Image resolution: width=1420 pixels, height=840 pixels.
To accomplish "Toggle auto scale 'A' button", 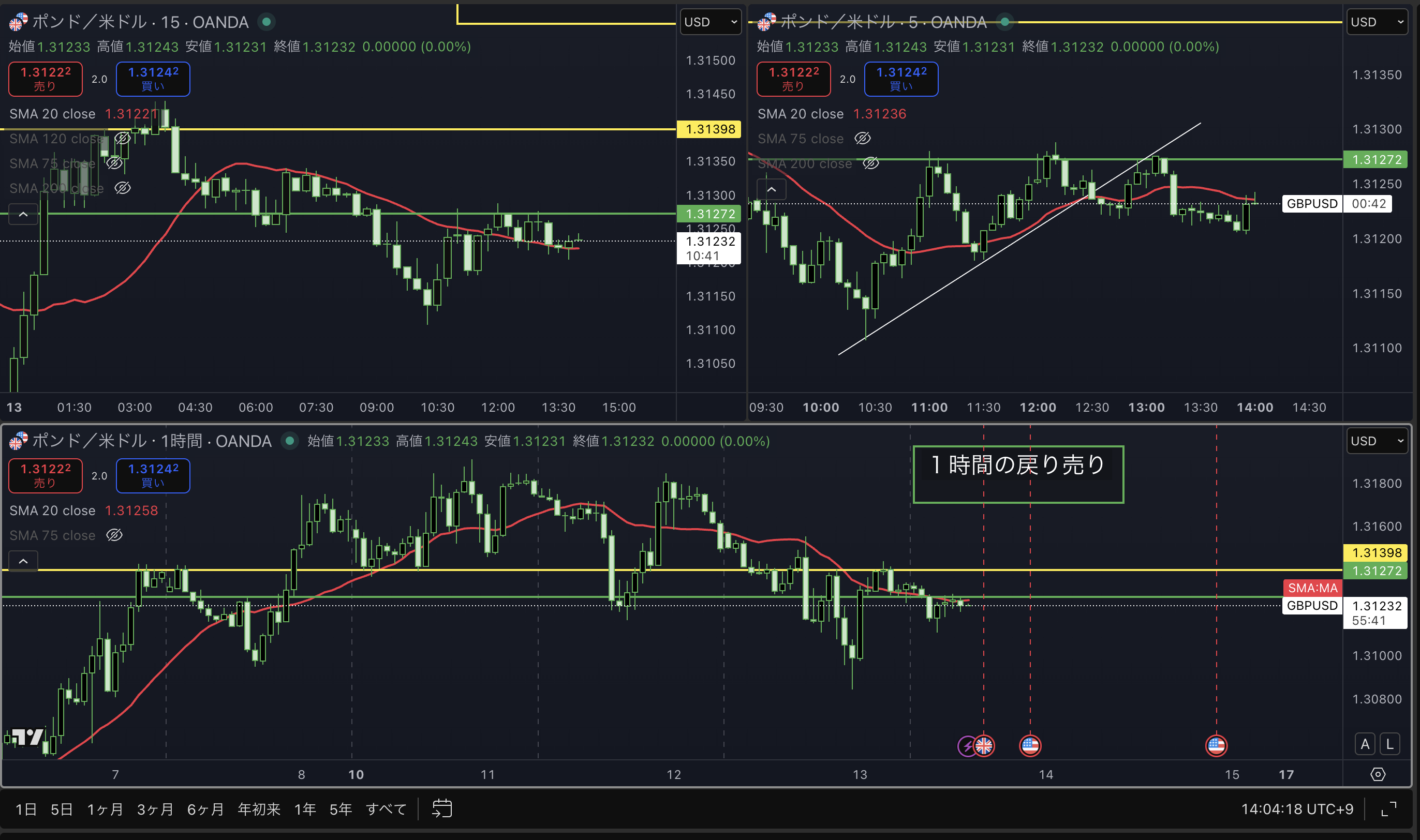I will click(x=1365, y=744).
